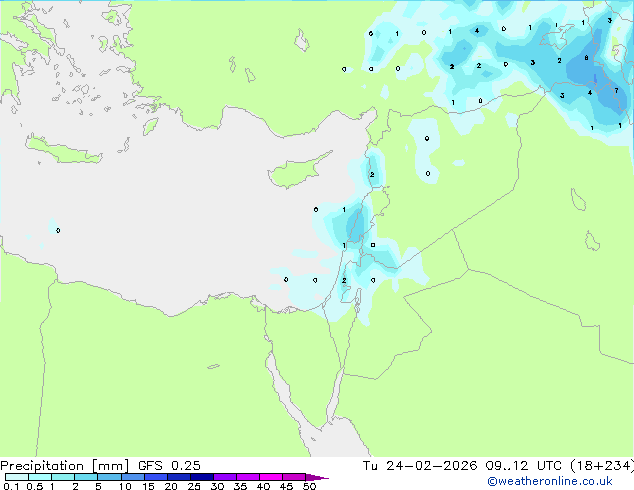This screenshot has width=634, height=490.
Task: Select the 45–50 mm legend swatch
Action: click(x=294, y=477)
